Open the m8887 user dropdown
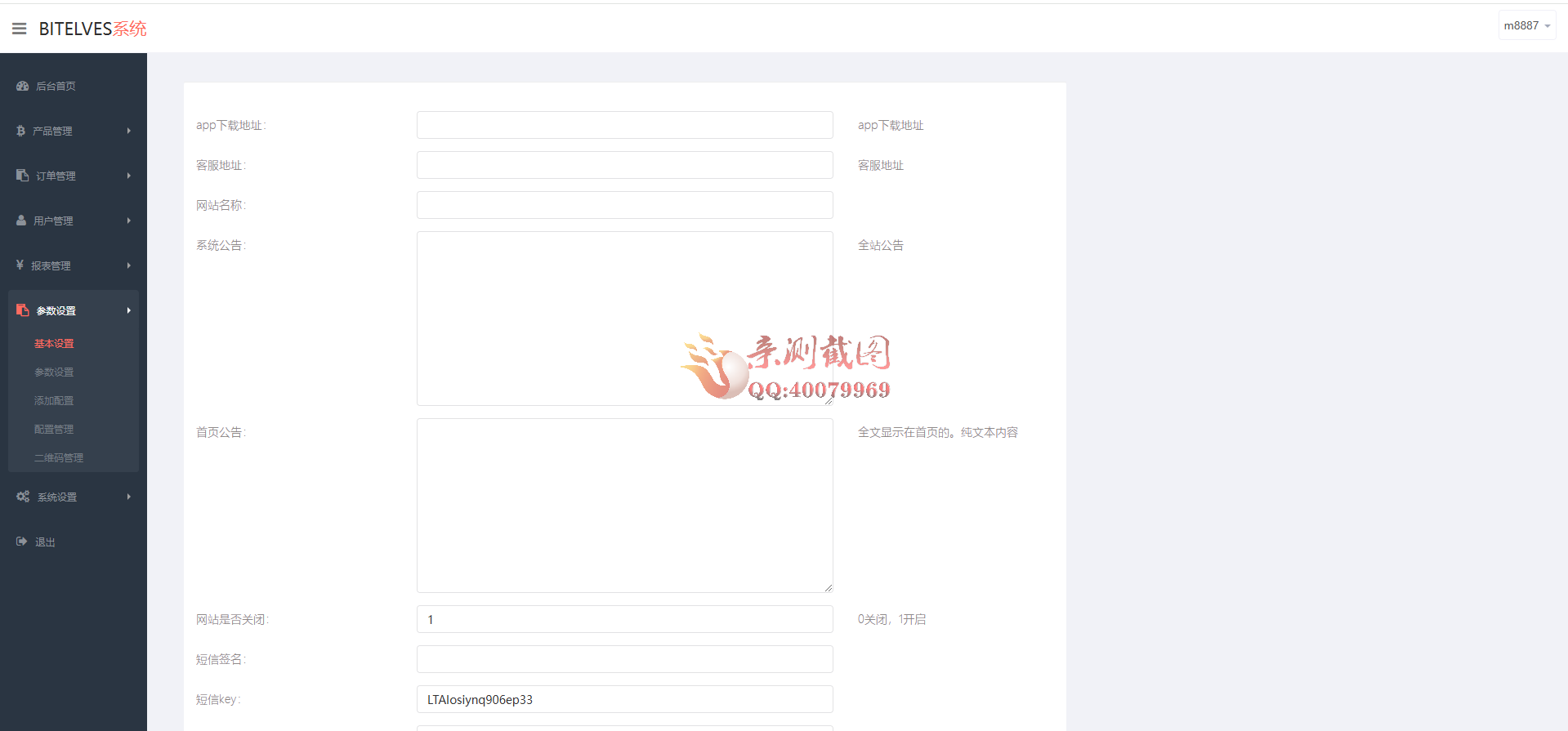 1526,26
